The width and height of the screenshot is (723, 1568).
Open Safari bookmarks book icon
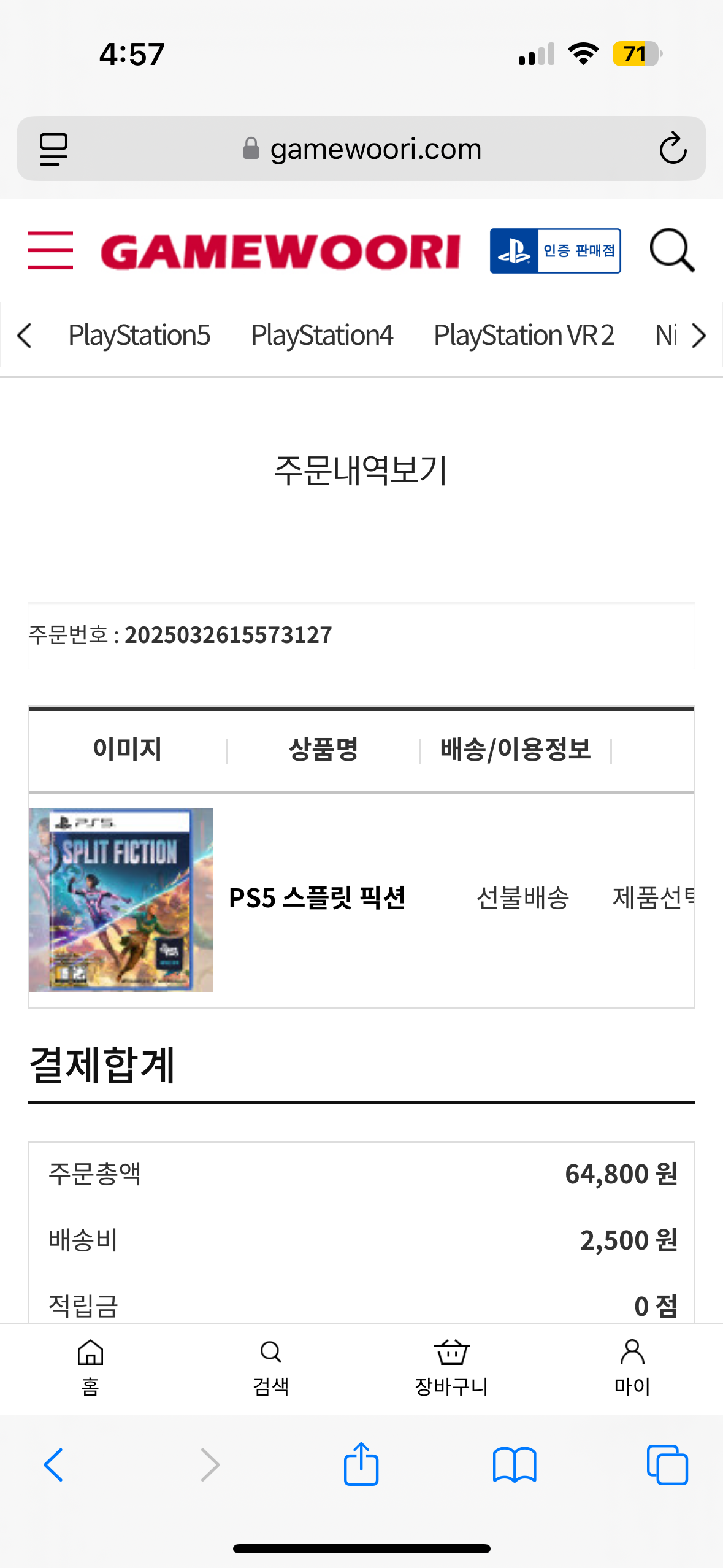pyautogui.click(x=515, y=1466)
